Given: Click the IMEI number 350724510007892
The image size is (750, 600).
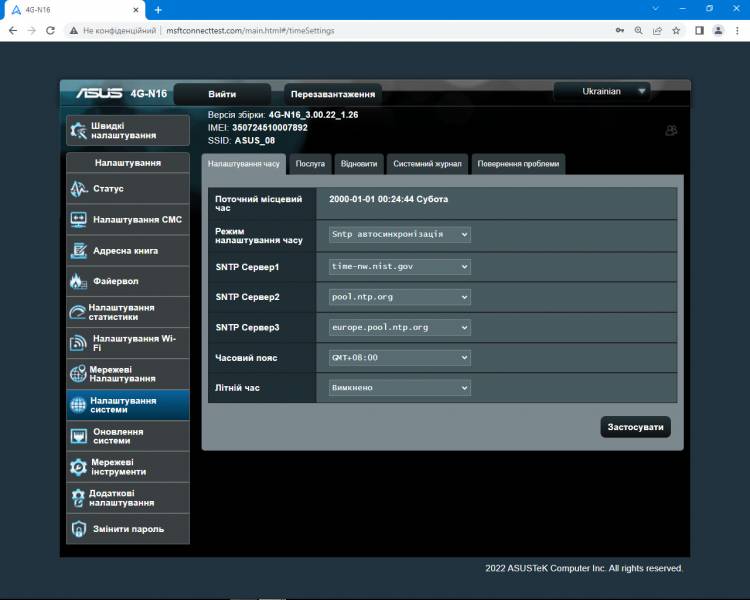Looking at the screenshot, I should pos(270,128).
